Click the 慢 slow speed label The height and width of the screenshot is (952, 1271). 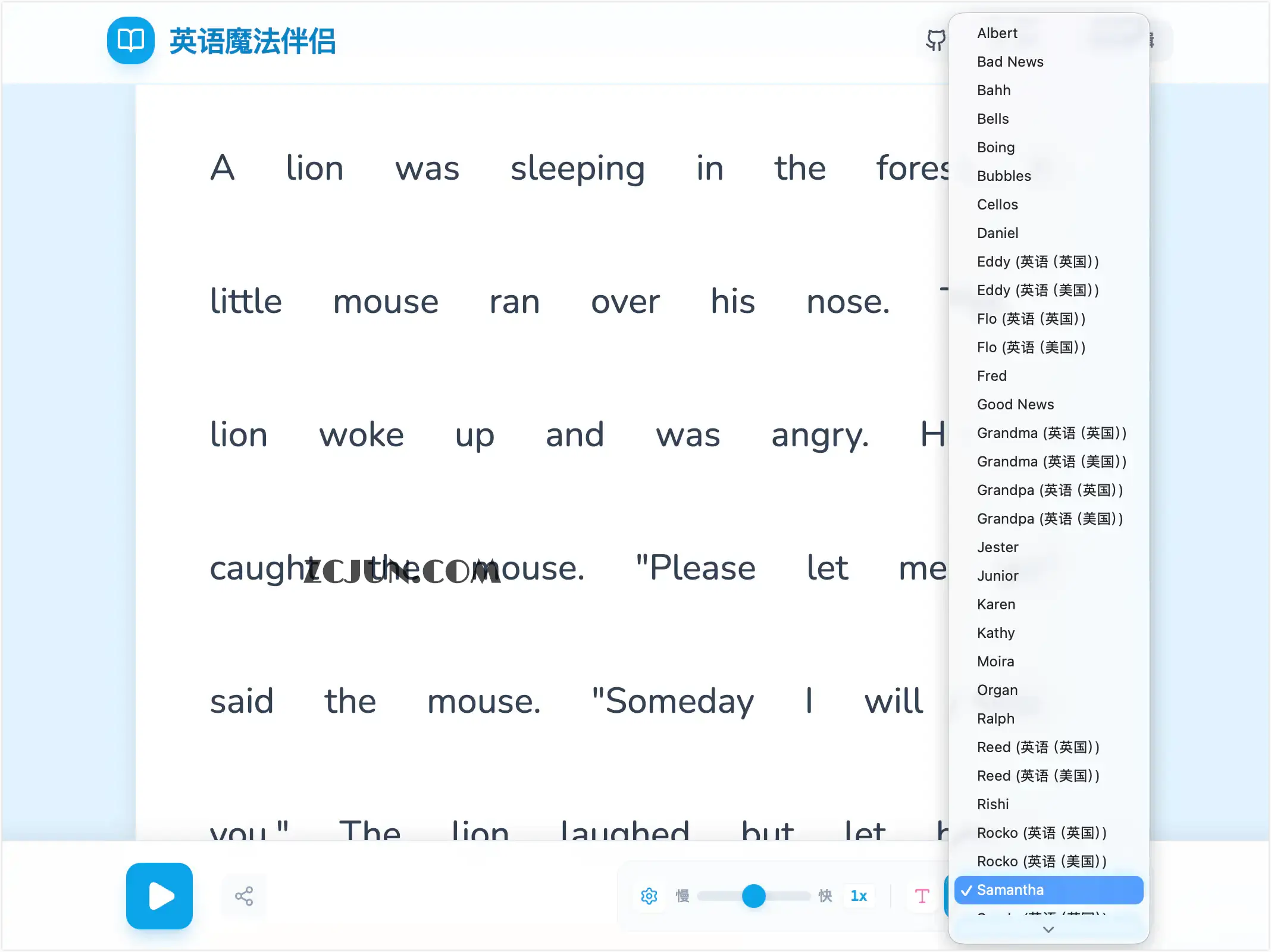[x=683, y=896]
